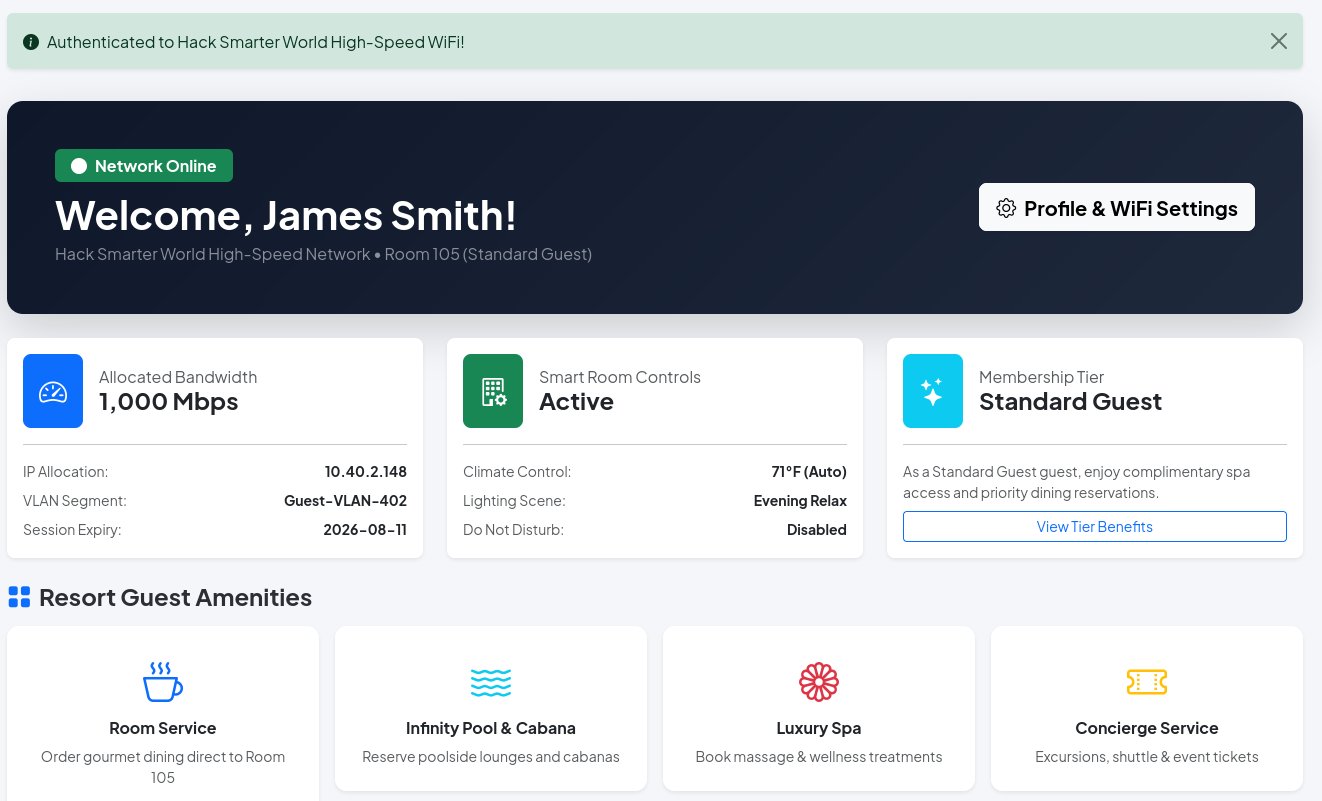The height and width of the screenshot is (801, 1322).
Task: Click the gear icon in the settings button
Action: [1006, 208]
